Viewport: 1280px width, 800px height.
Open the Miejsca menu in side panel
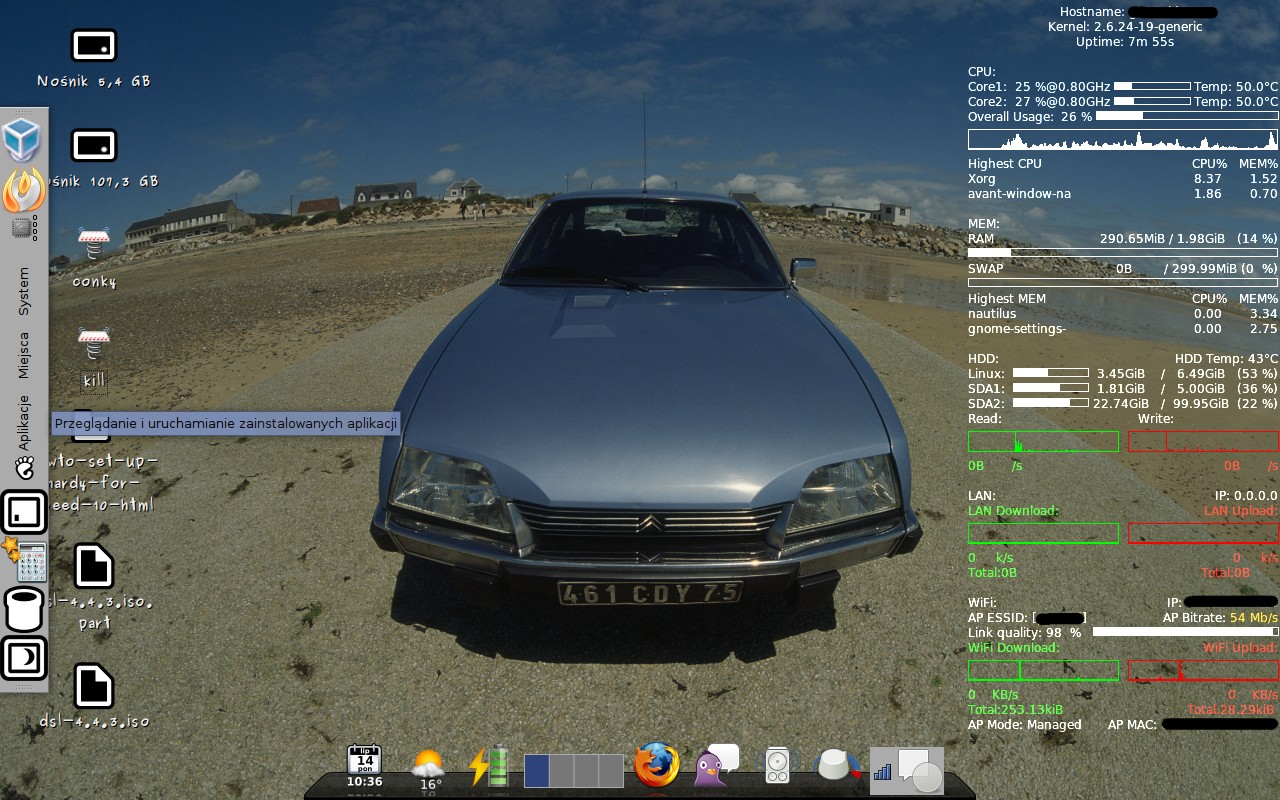point(23,355)
